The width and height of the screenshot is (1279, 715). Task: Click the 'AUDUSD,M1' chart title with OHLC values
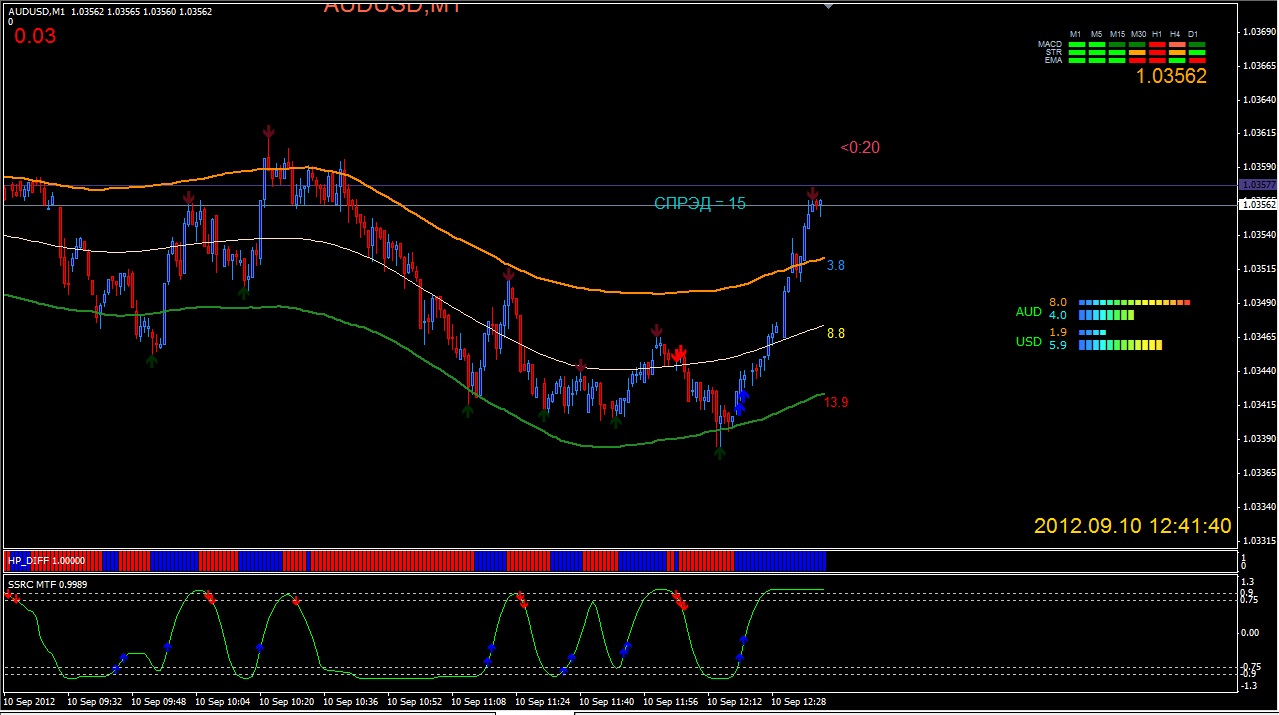(x=108, y=11)
